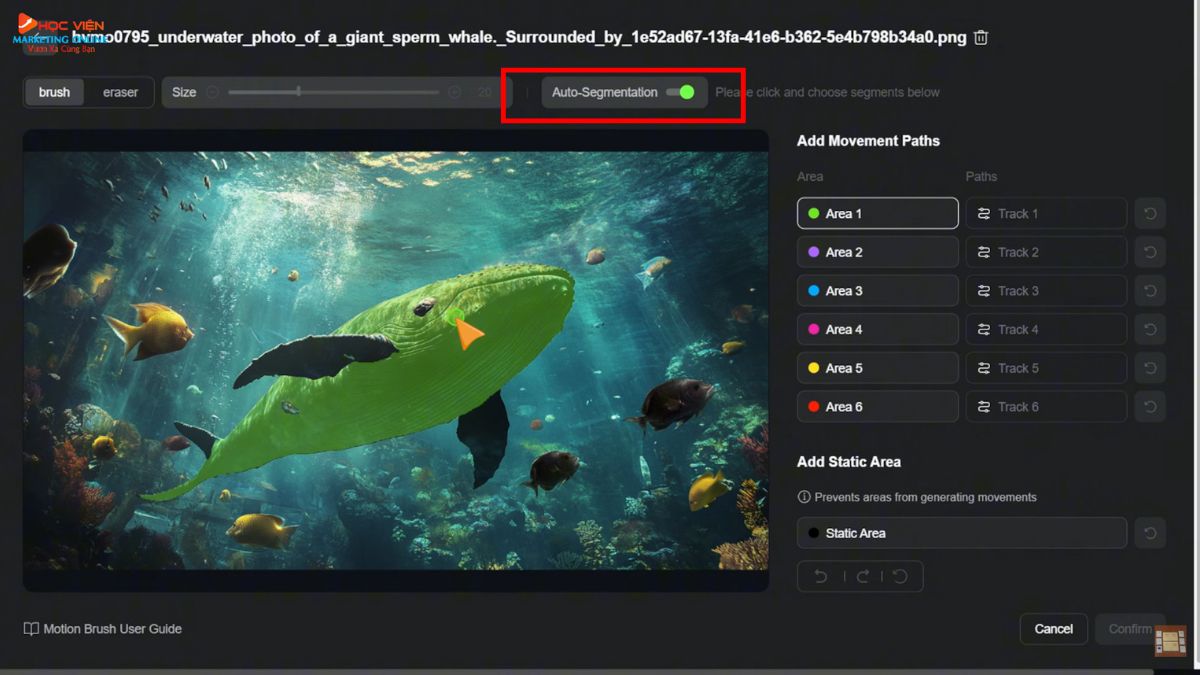Reset the Area 2 row

pyautogui.click(x=1150, y=252)
